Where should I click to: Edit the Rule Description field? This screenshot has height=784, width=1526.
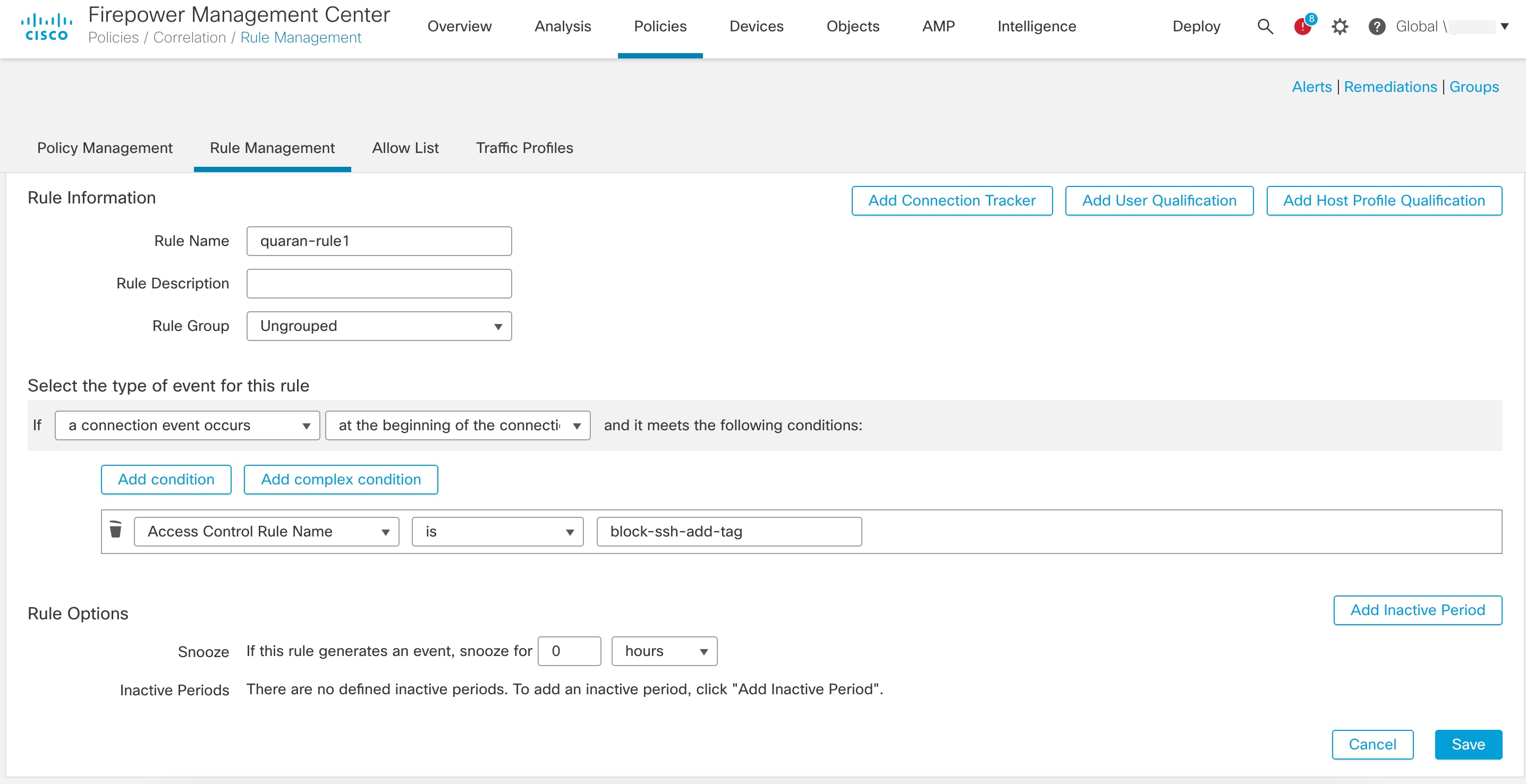click(378, 283)
